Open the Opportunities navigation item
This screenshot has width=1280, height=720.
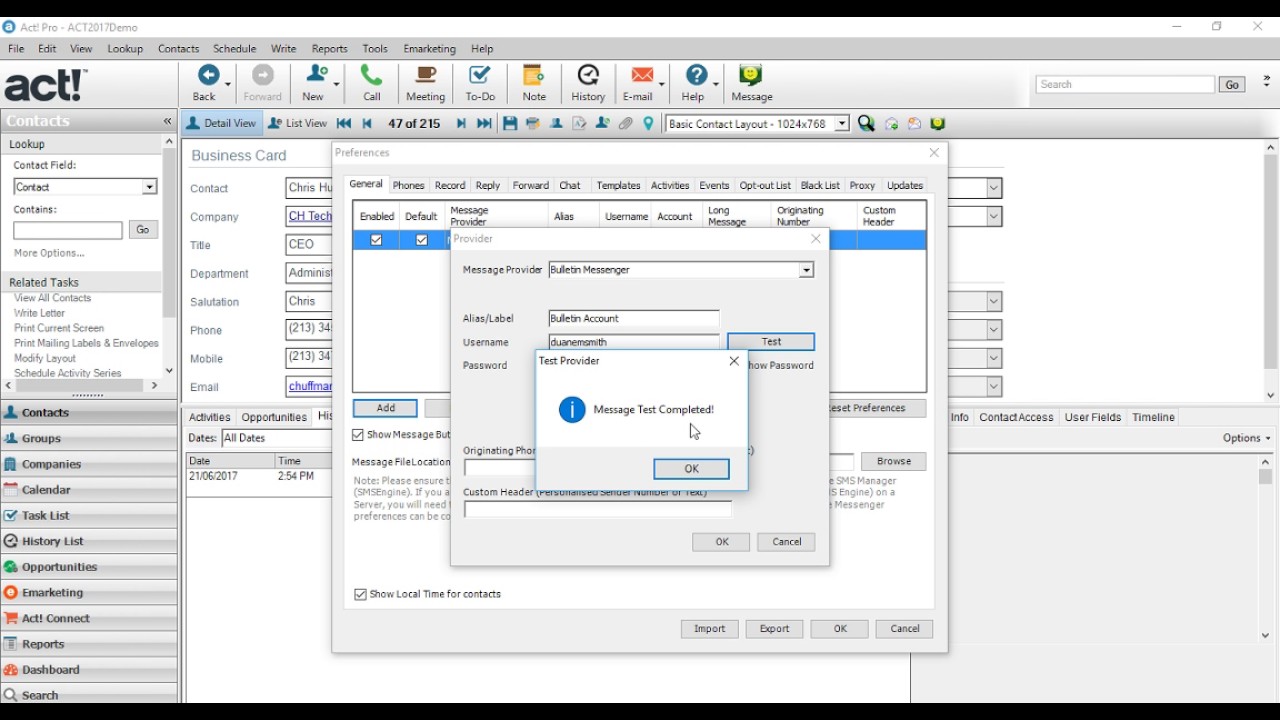(89, 567)
